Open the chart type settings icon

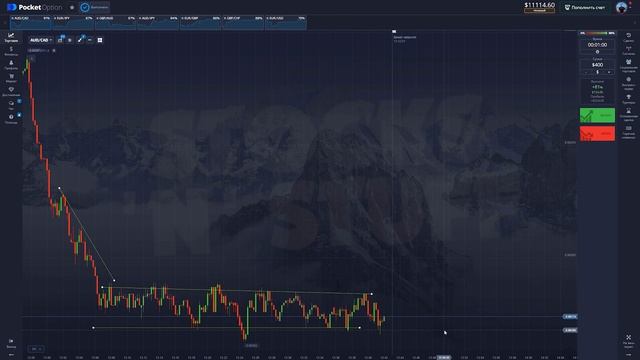coord(60,40)
